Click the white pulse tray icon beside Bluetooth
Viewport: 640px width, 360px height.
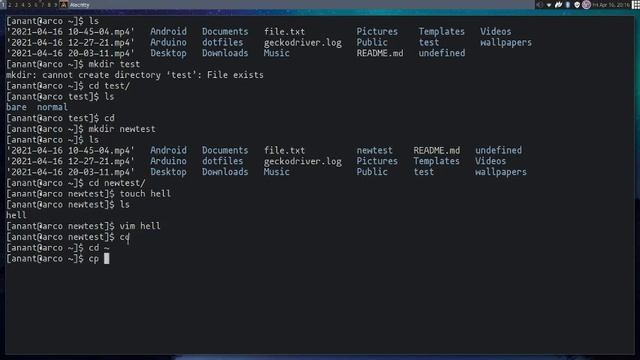coord(558,5)
